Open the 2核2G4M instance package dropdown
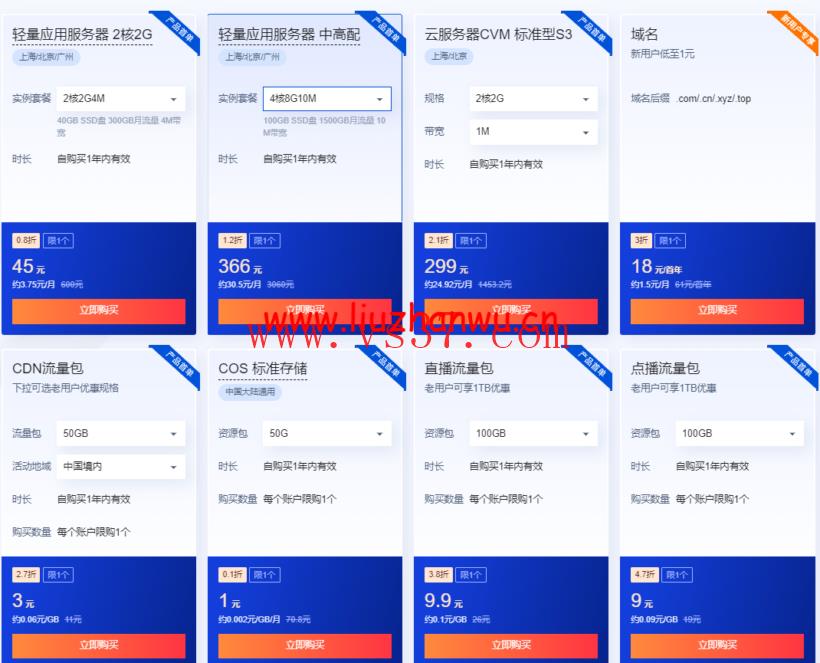 point(121,99)
